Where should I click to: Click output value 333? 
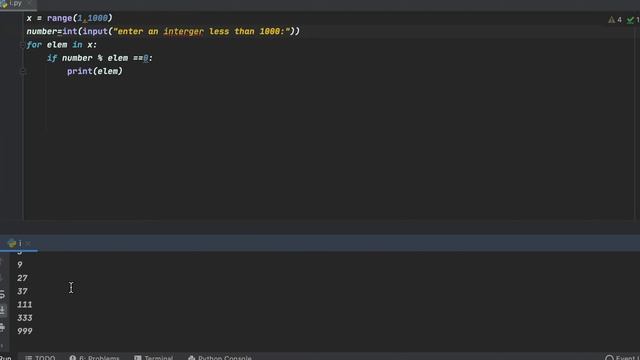pos(24,318)
